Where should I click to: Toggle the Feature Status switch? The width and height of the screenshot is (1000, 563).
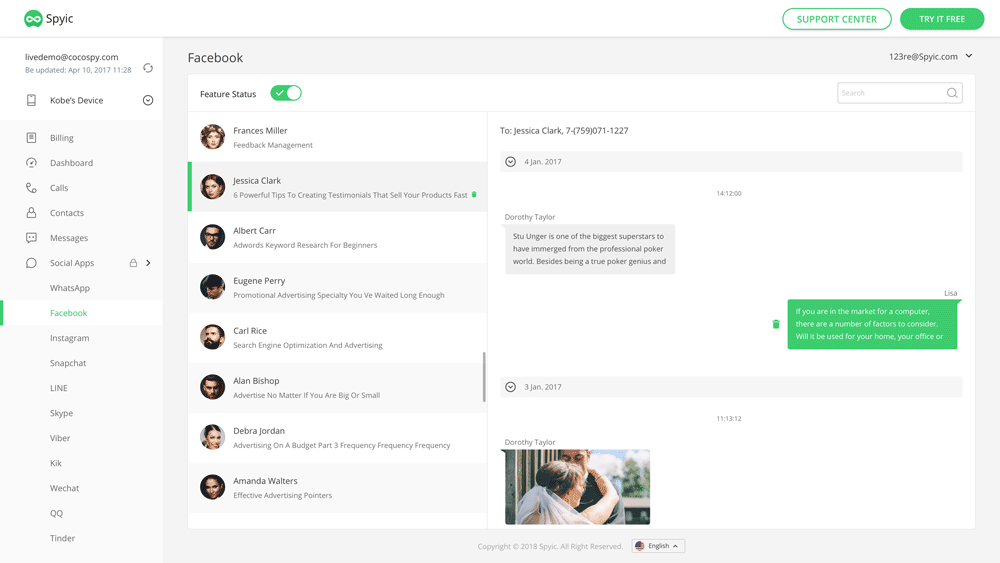click(286, 93)
